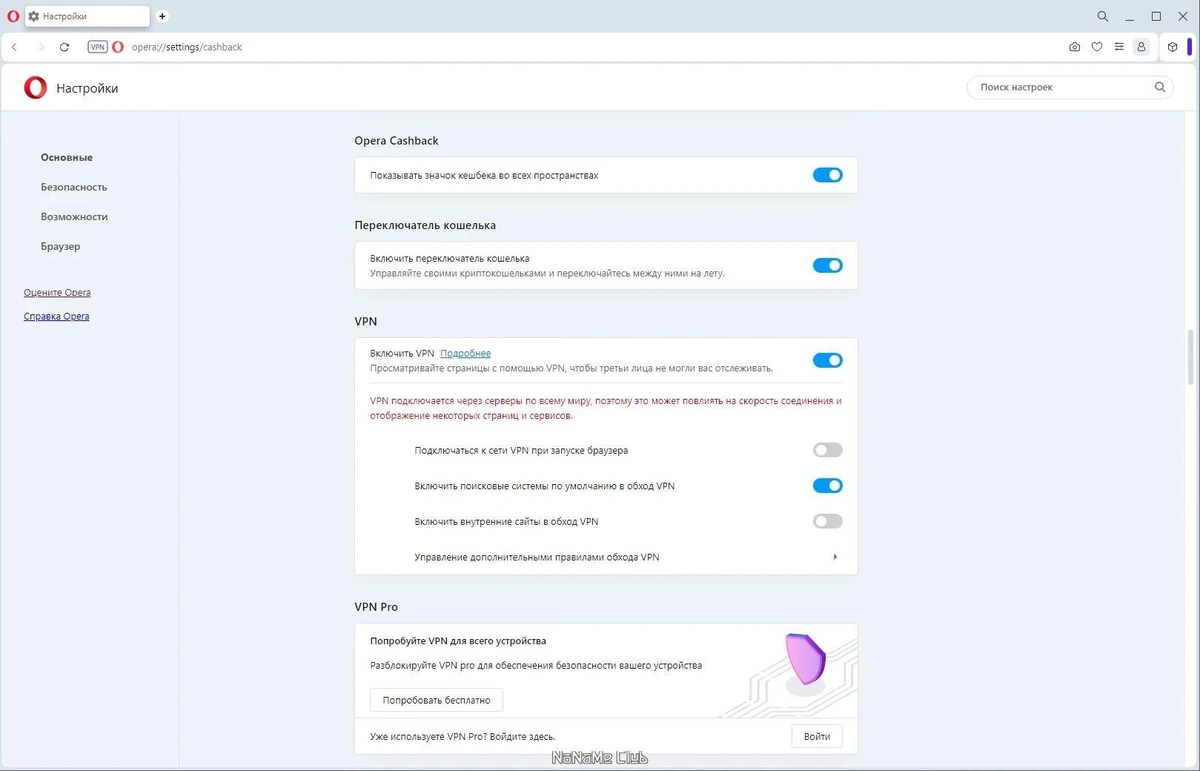Click the VPN Pro section heading
This screenshot has width=1200, height=771.
coord(376,607)
